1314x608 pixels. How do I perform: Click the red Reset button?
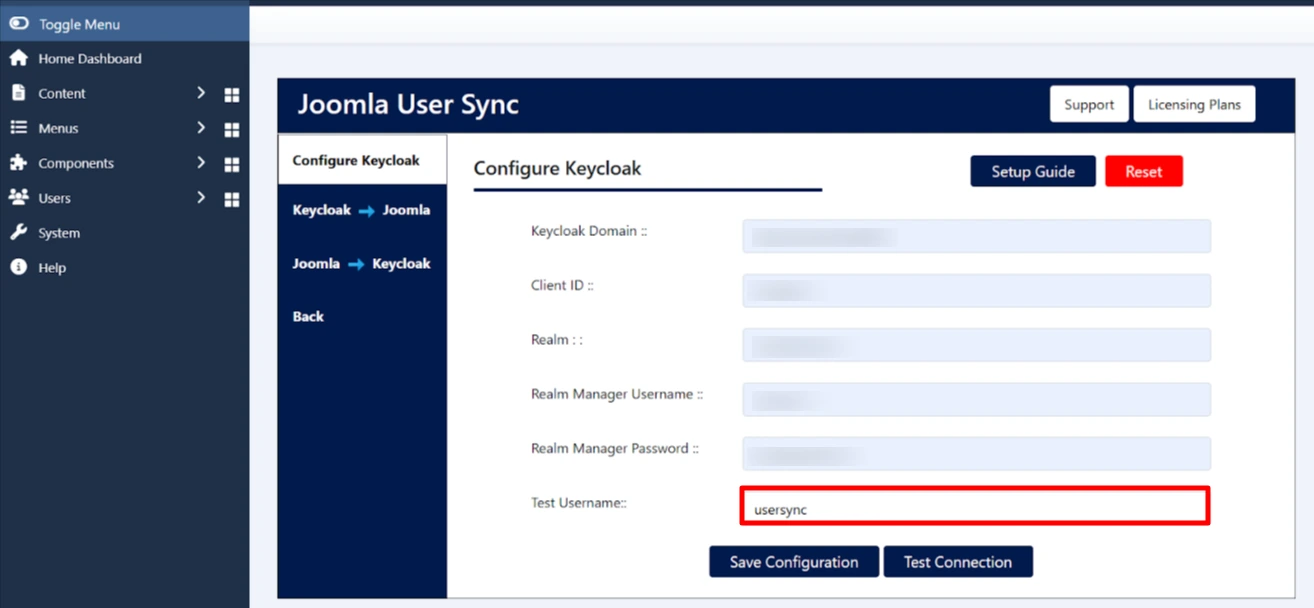[1144, 171]
